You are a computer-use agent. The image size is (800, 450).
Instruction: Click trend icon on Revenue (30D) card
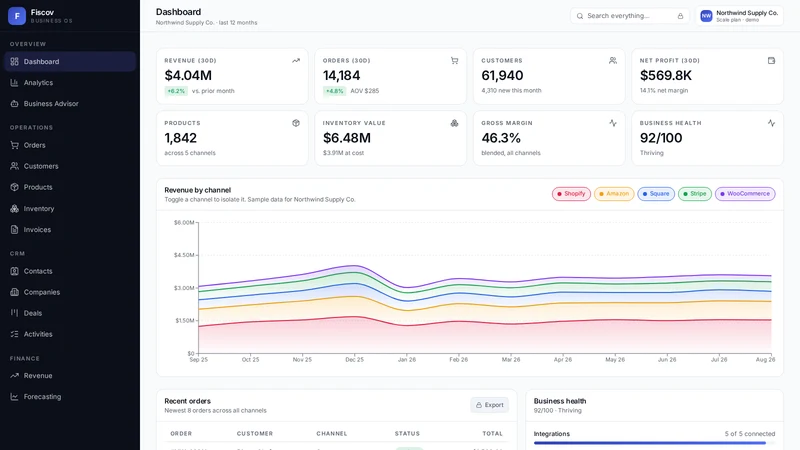(296, 61)
